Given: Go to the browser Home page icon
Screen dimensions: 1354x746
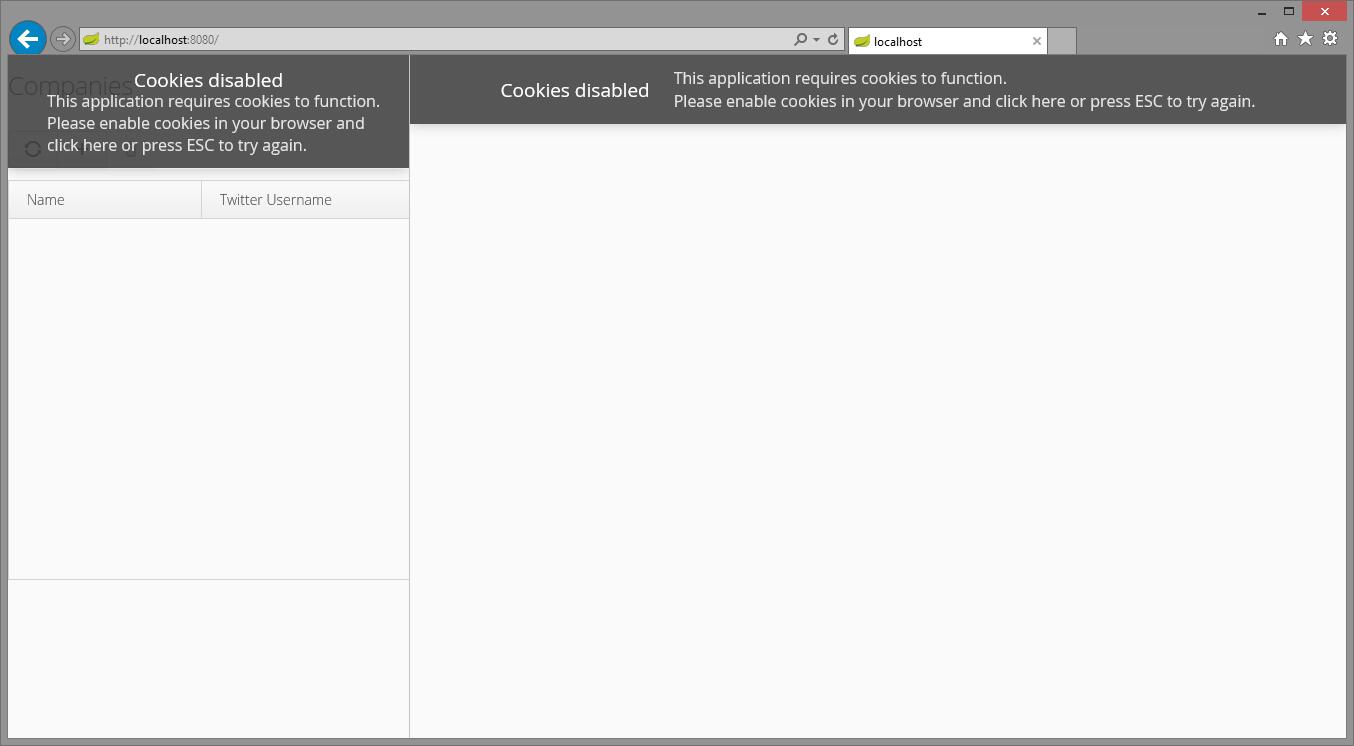Looking at the screenshot, I should 1281,39.
